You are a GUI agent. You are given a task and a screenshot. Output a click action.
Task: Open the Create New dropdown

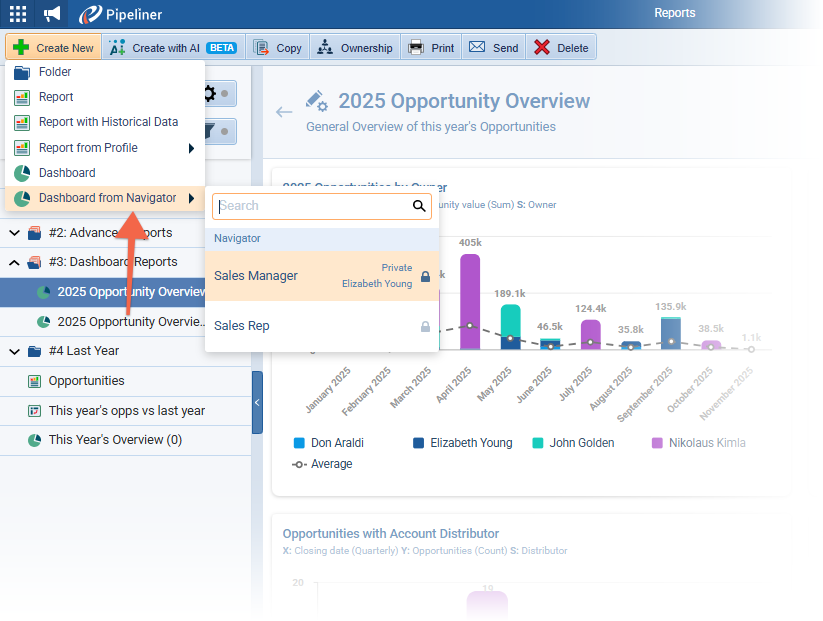click(x=54, y=48)
